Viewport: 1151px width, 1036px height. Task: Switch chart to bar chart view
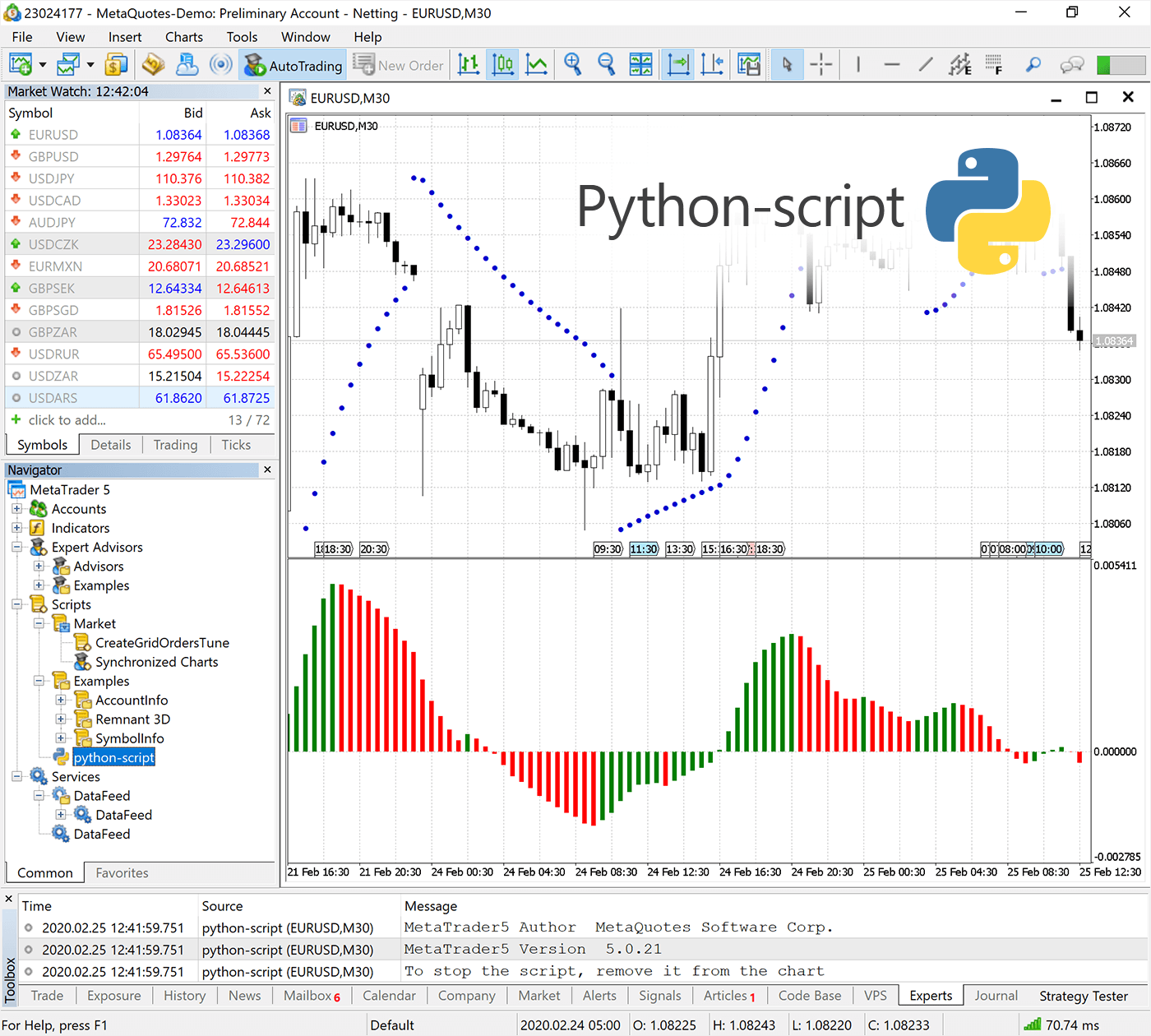click(469, 65)
